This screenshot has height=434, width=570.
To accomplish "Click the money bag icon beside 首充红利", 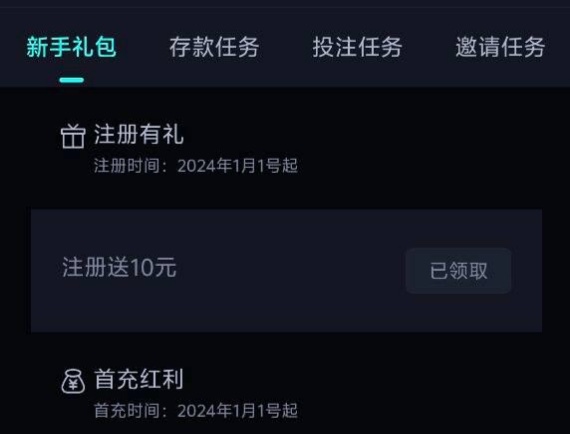I will 73,381.
